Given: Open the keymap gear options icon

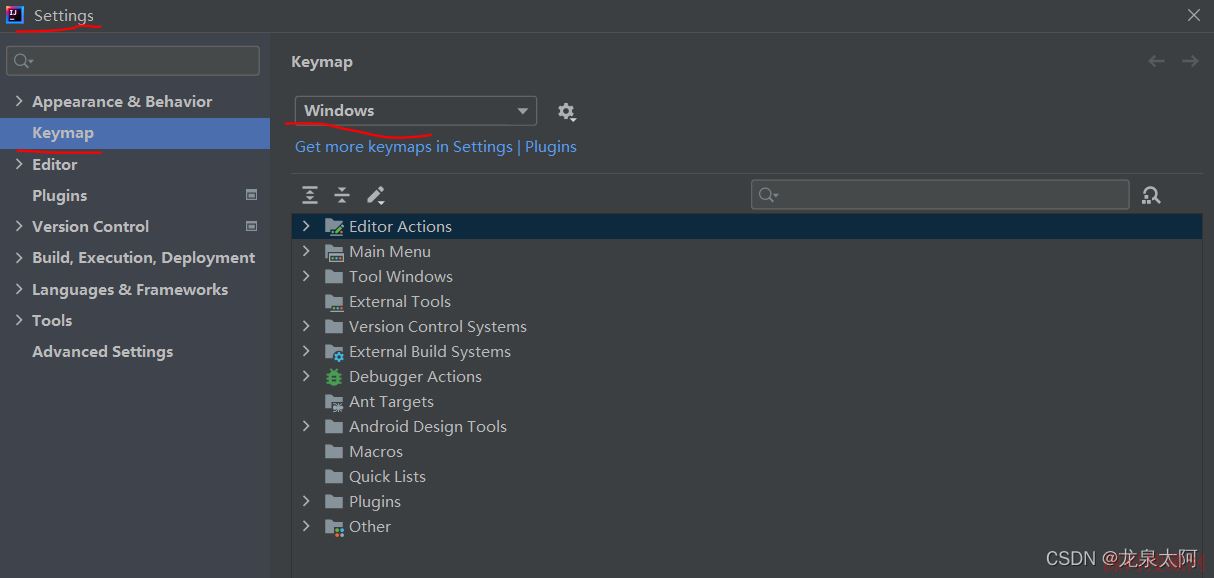Looking at the screenshot, I should coord(566,111).
